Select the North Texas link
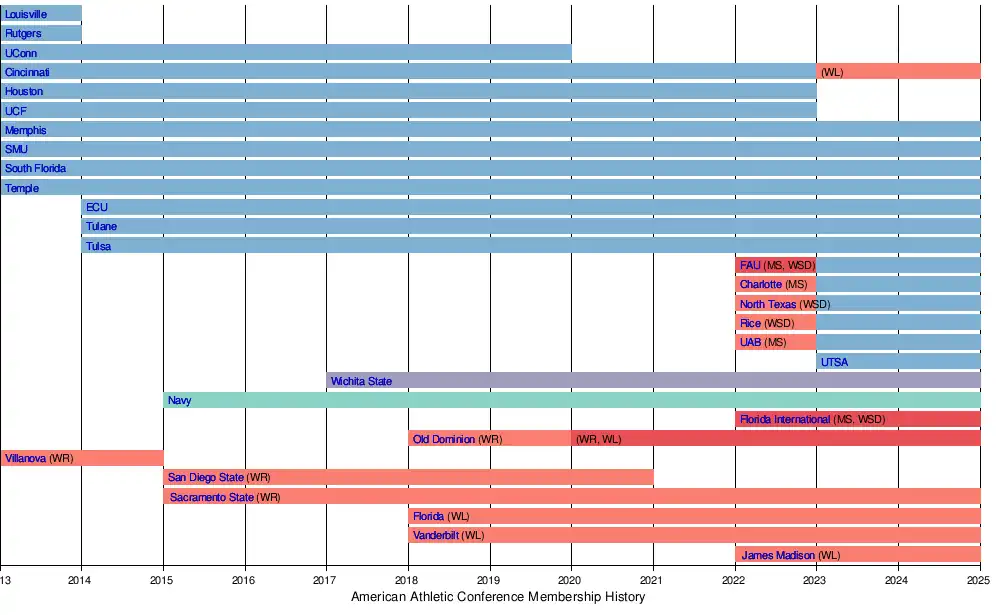The height and width of the screenshot is (615, 1000). click(768, 304)
